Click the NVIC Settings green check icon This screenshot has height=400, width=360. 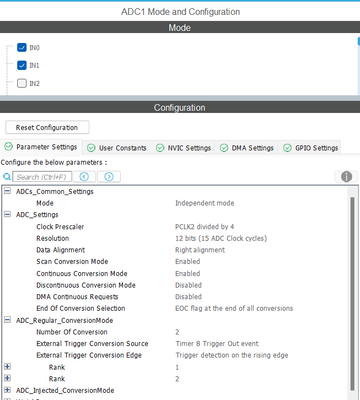point(160,148)
